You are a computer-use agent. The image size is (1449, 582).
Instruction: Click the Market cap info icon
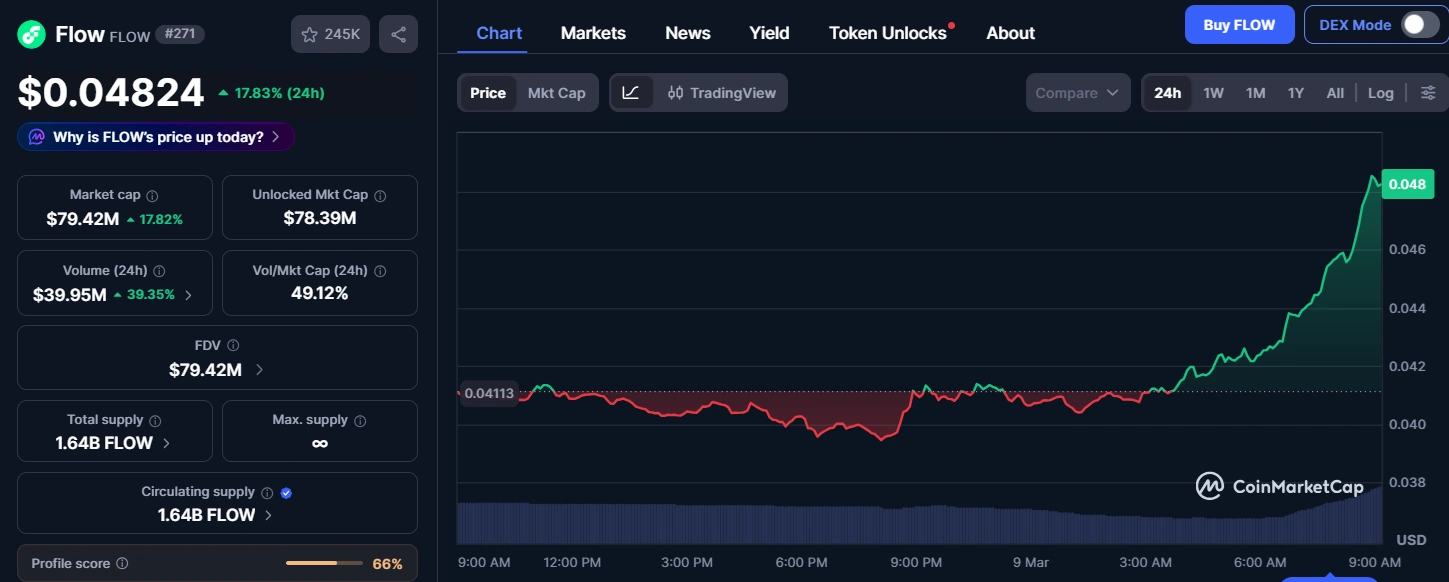[150, 194]
